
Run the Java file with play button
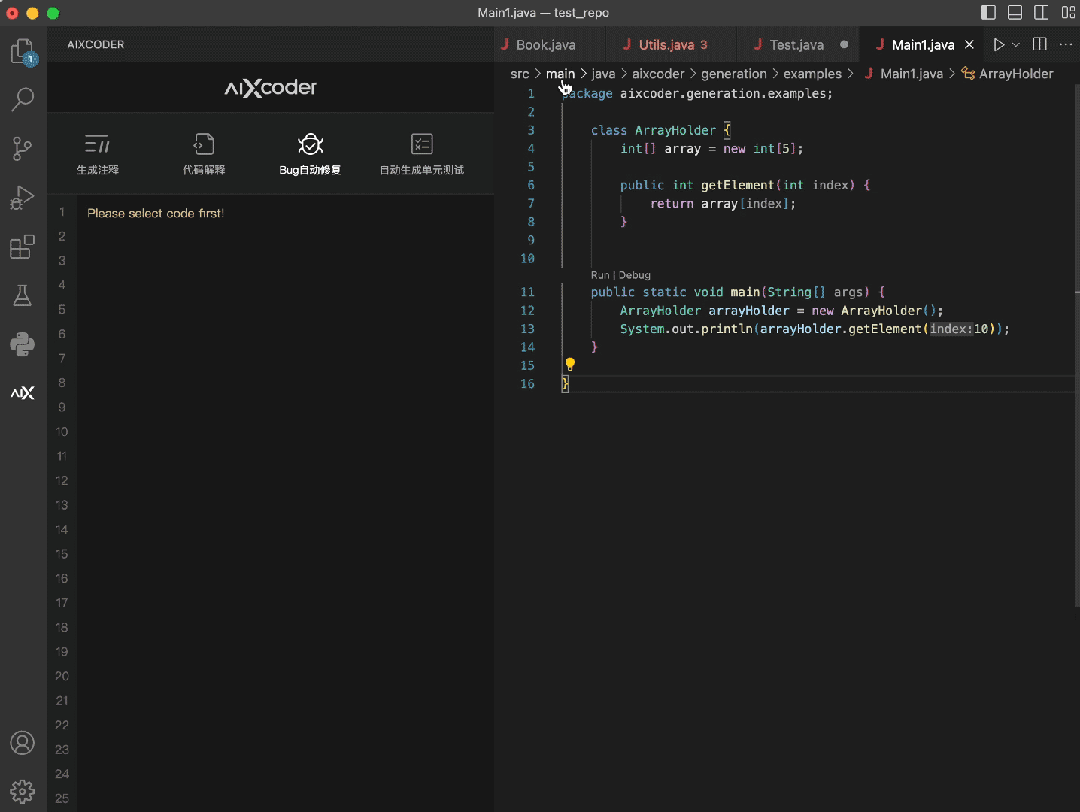coord(998,45)
